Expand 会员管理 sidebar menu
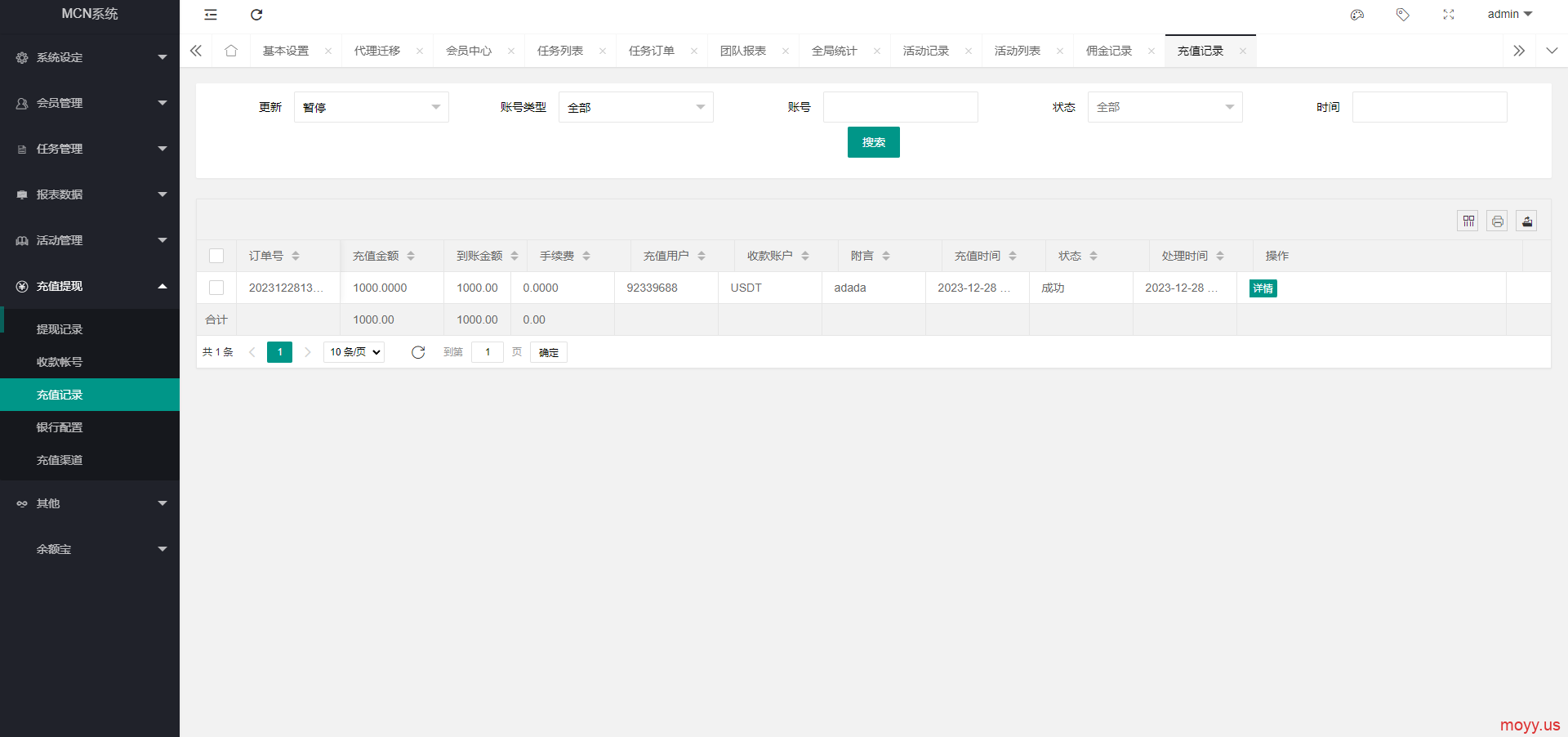The height and width of the screenshot is (737, 1568). 90,103
